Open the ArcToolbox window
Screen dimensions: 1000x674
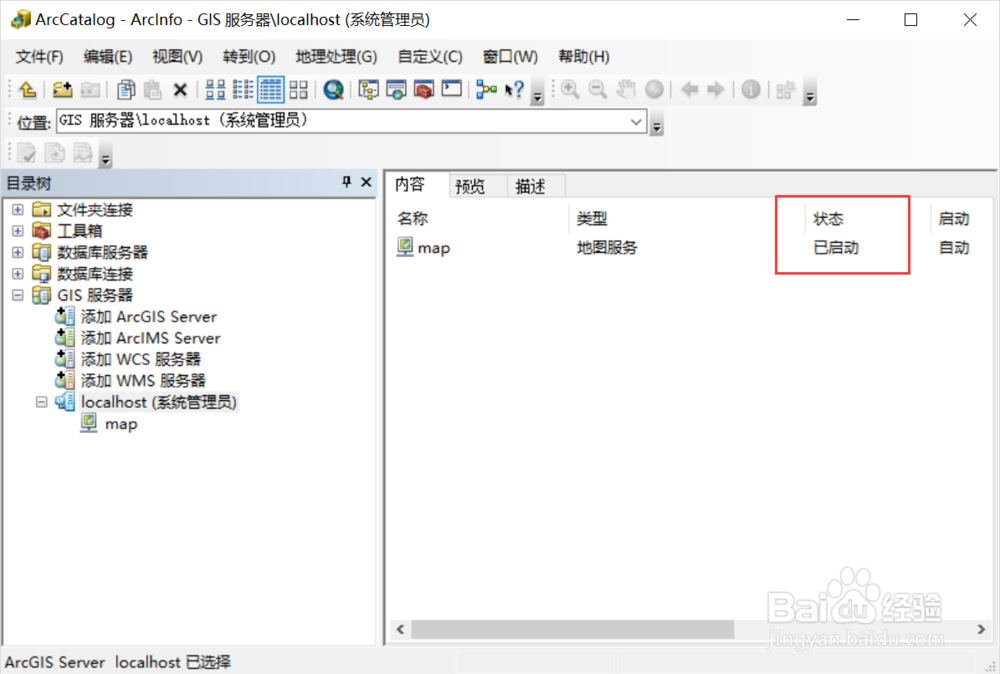(423, 90)
